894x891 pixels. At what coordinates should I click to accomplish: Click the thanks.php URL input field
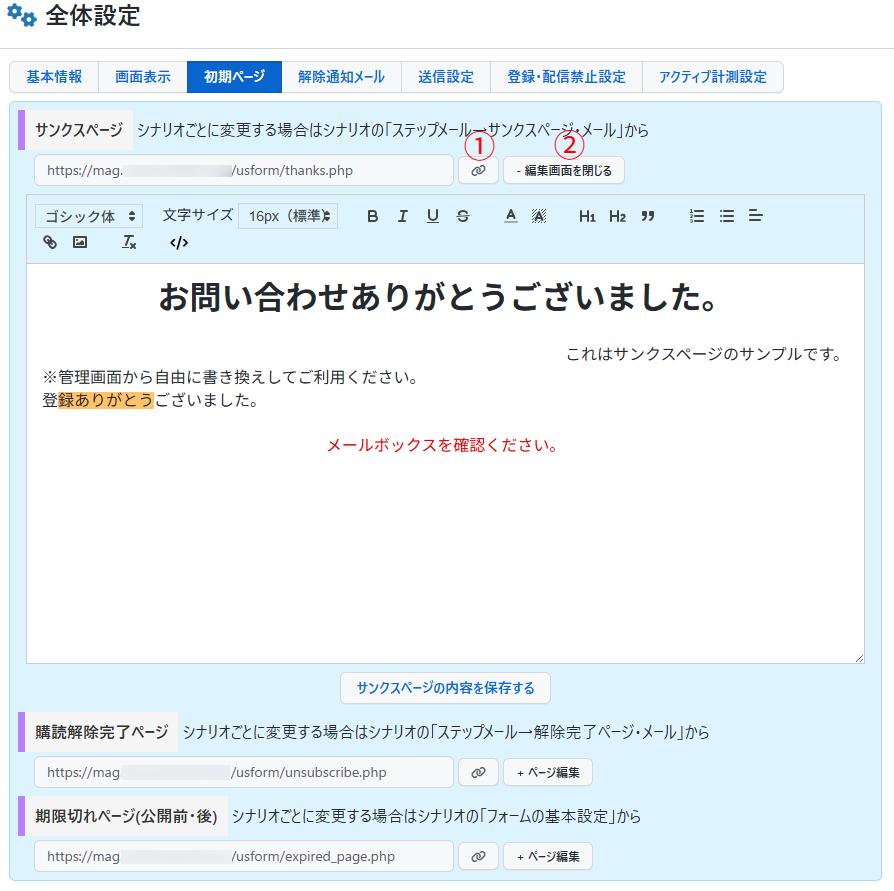click(243, 171)
